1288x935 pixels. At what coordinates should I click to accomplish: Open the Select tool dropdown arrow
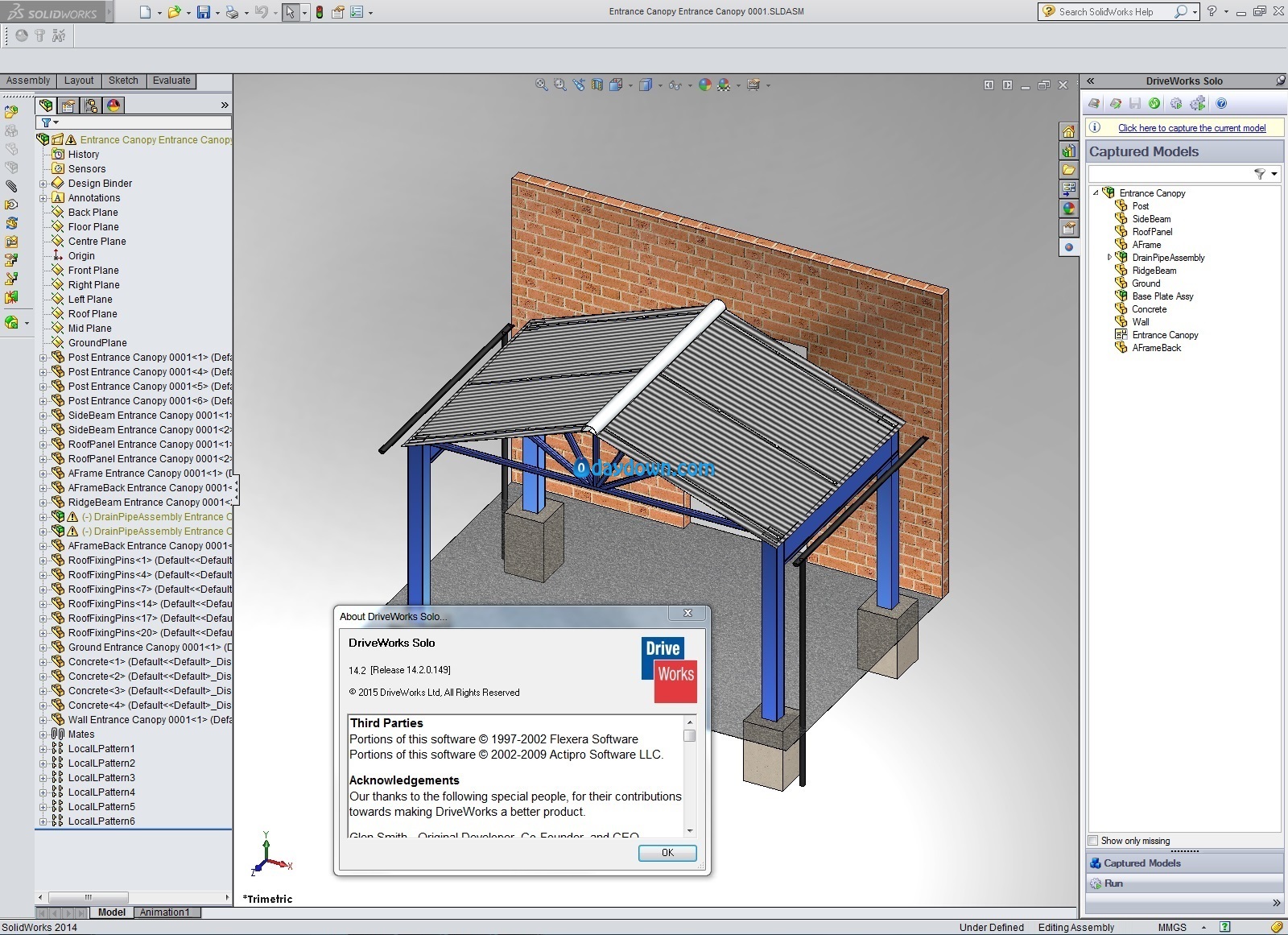304,13
